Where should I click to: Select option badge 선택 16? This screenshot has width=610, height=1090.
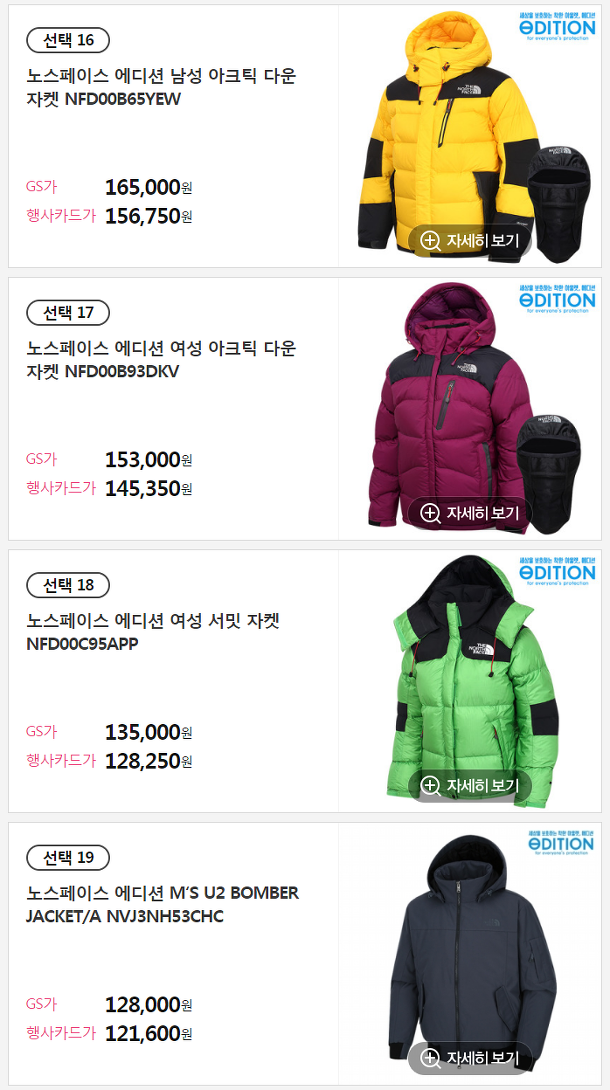68,40
